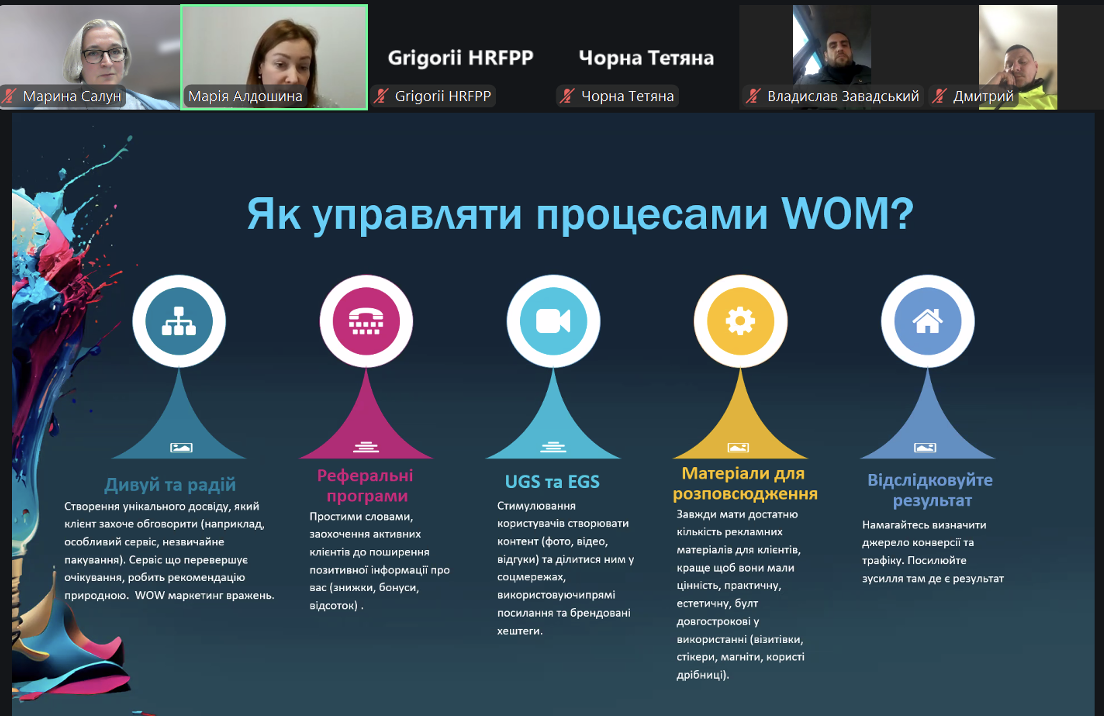Click muted mic icon by Владислав Завадський
The width and height of the screenshot is (1104, 716).
[x=755, y=97]
